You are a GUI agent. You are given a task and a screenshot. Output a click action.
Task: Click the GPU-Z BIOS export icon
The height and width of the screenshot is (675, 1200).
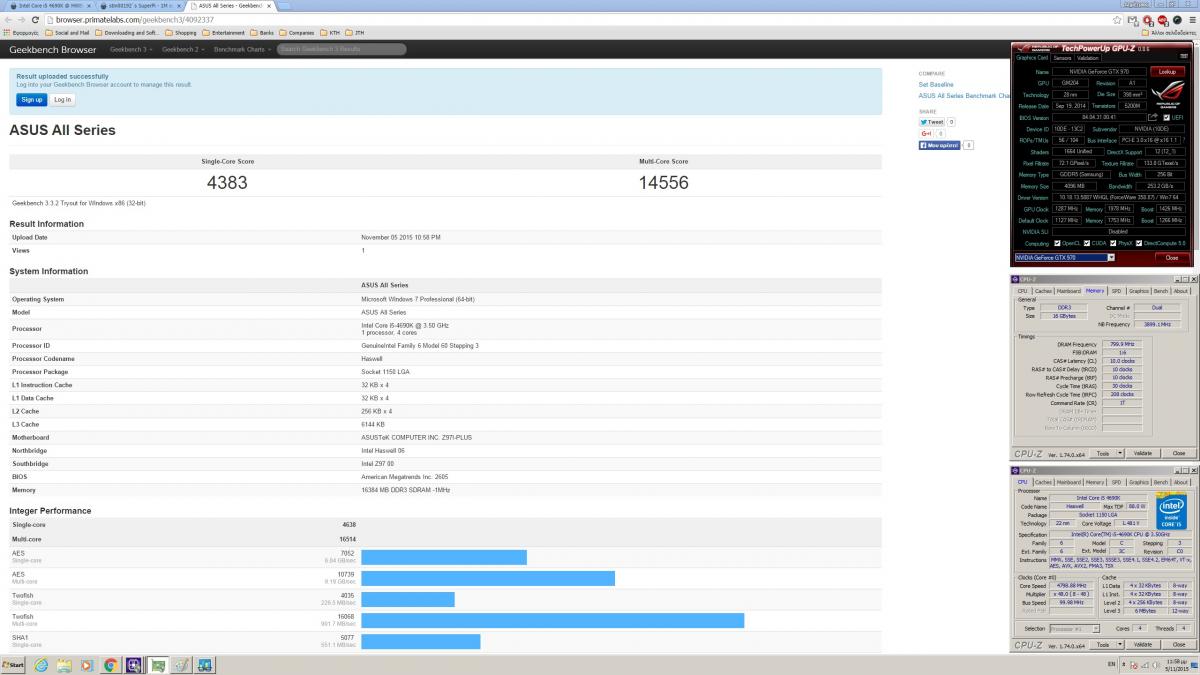(x=1152, y=117)
